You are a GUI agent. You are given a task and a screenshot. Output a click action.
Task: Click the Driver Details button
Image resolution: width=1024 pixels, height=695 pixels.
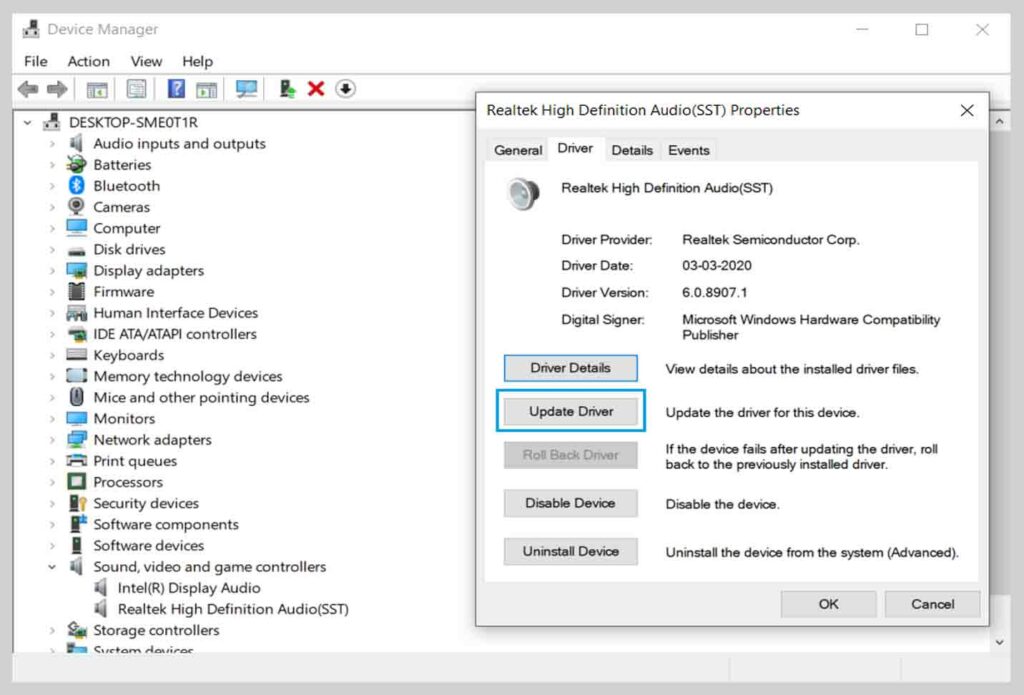point(570,368)
